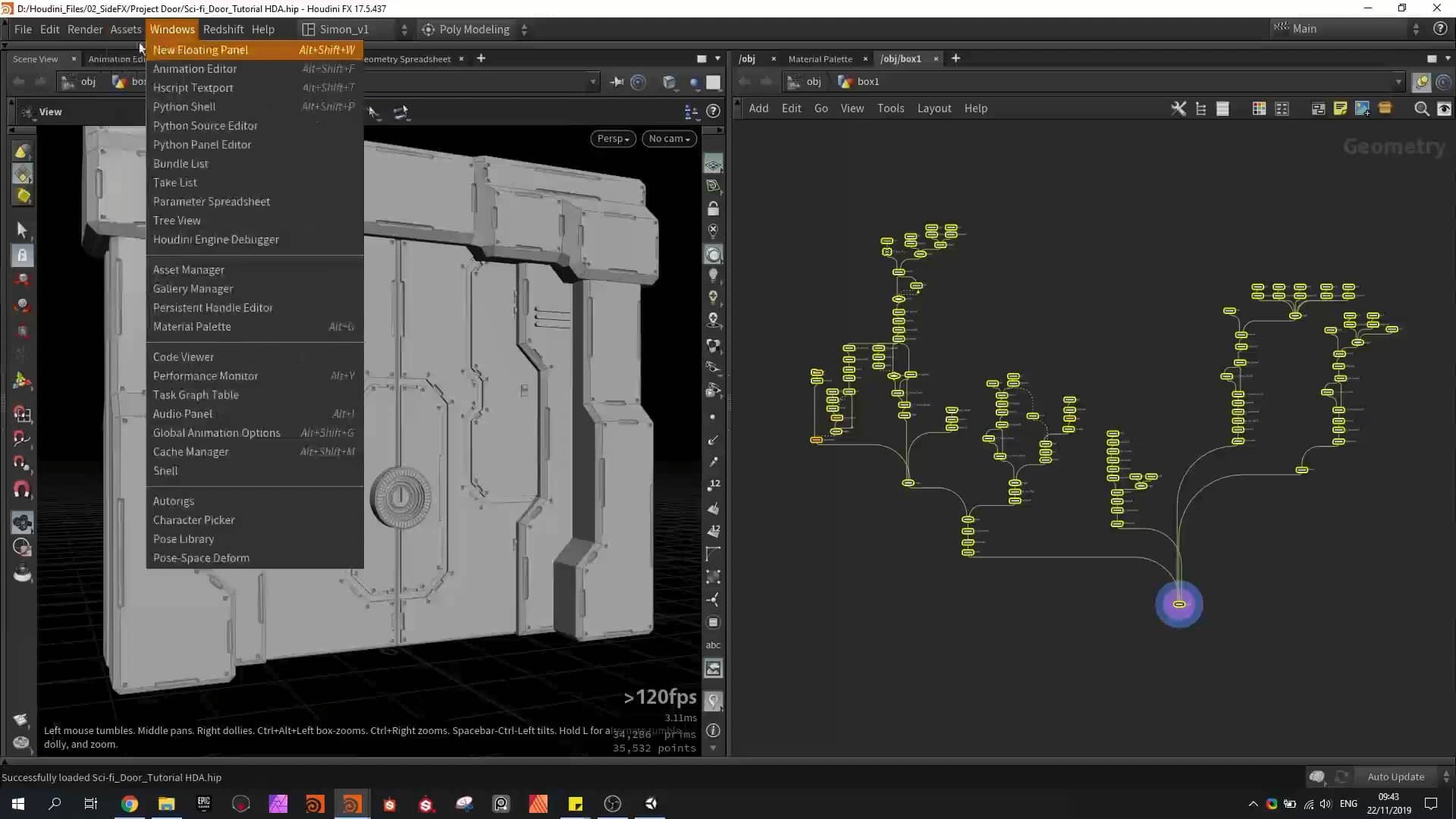Toggle the Auto Update mode control

[1395, 777]
